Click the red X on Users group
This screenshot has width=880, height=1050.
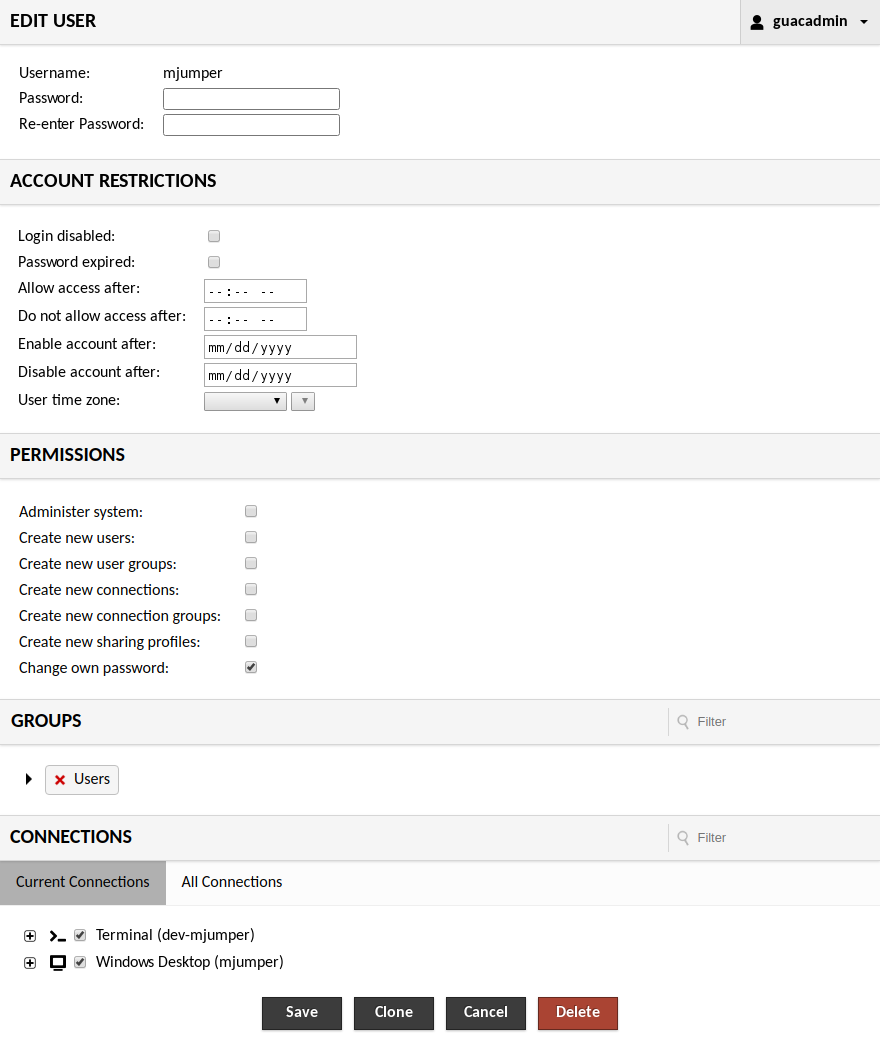tap(60, 780)
